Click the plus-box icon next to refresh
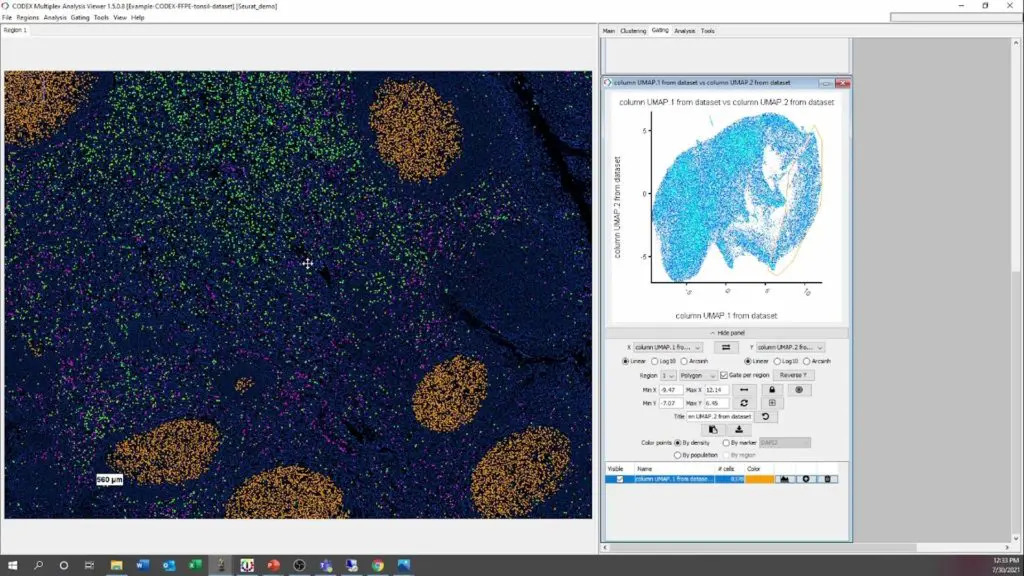This screenshot has width=1024, height=576. pyautogui.click(x=772, y=403)
